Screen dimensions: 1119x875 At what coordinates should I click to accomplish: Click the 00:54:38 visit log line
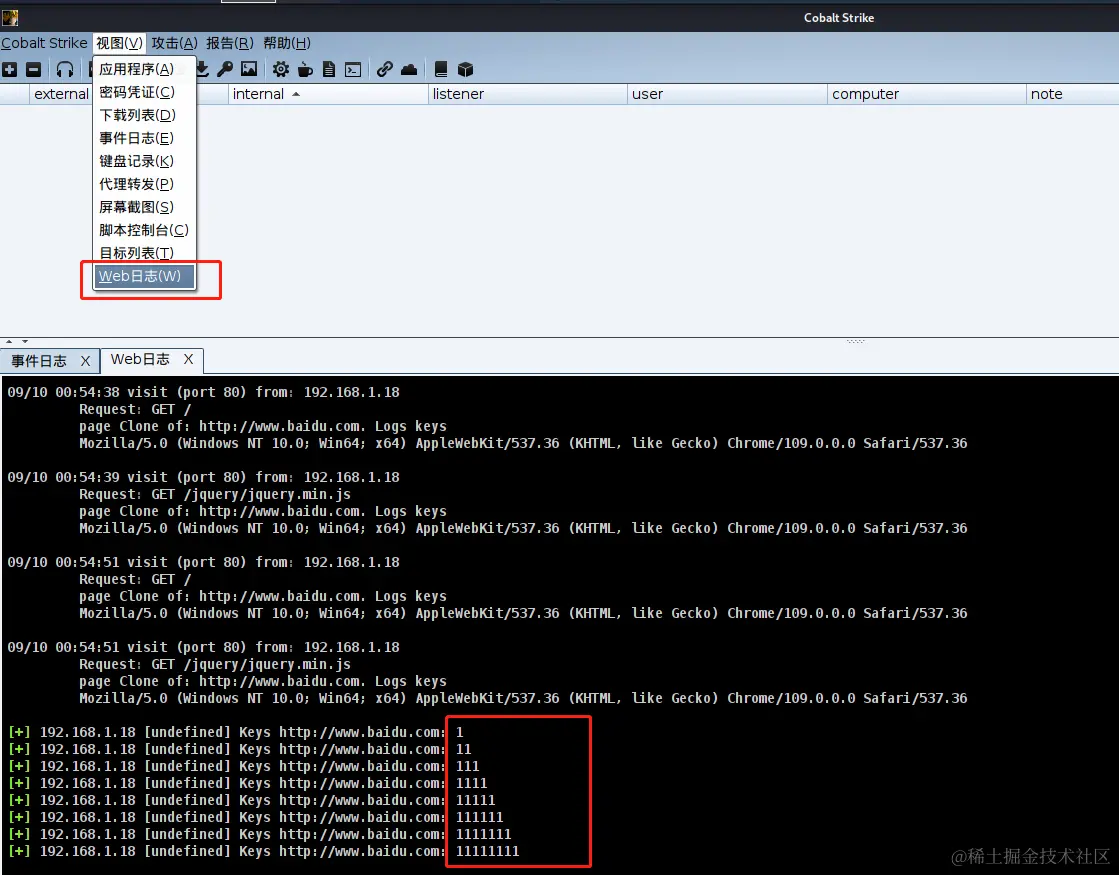[203, 392]
